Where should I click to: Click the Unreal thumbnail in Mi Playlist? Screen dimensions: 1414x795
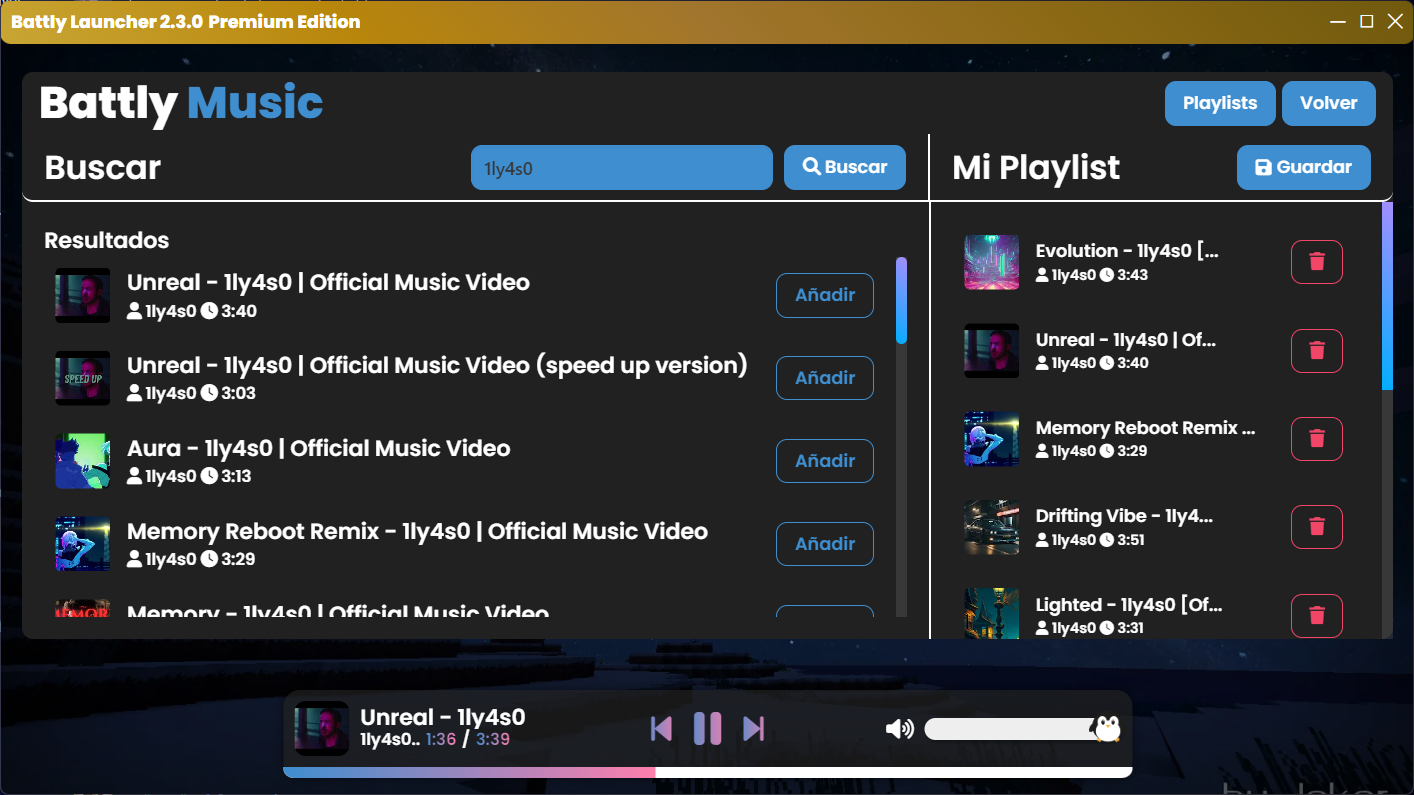pyautogui.click(x=991, y=350)
